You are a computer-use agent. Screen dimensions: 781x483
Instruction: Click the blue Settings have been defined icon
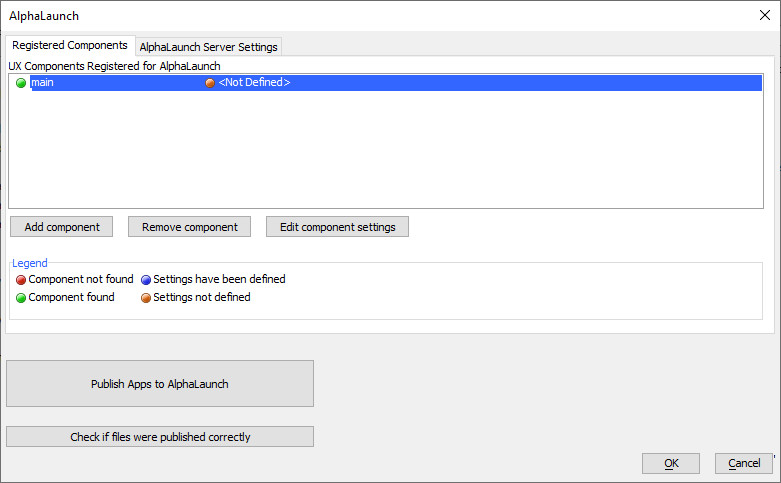pos(146,280)
